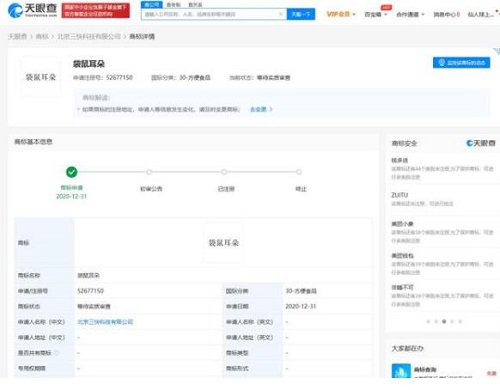Expand the VIP会员 dropdown menu
Screen dimensions: 500x390
click(341, 14)
